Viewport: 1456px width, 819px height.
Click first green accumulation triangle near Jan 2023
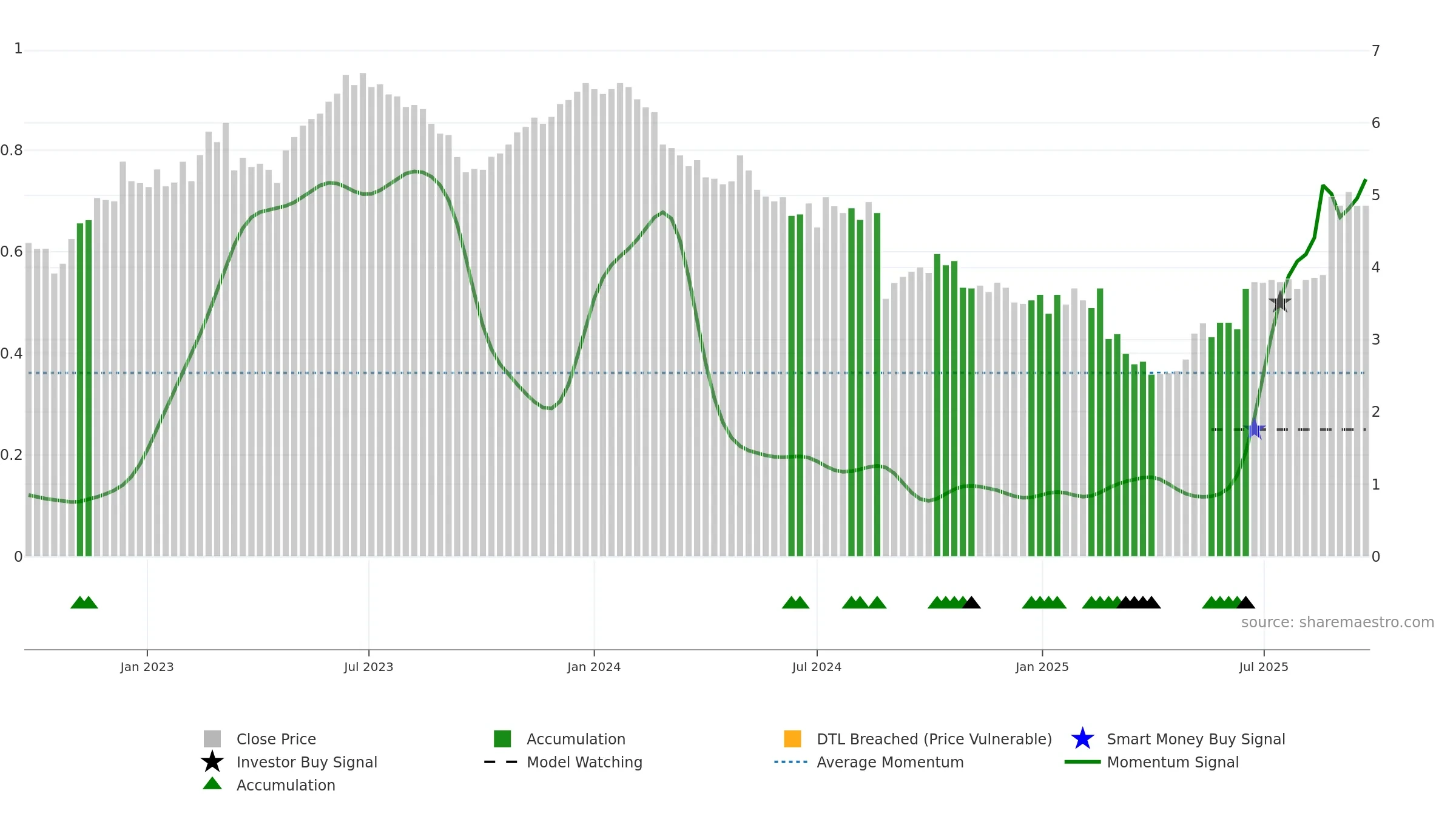[x=79, y=602]
